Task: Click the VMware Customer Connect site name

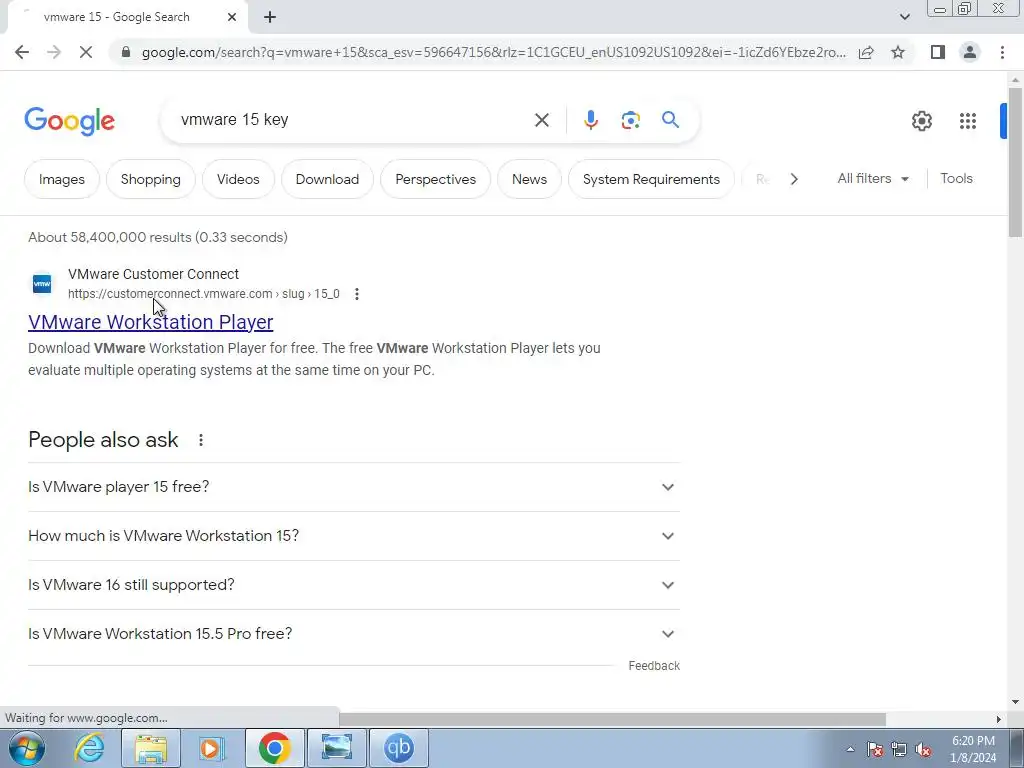Action: tap(153, 274)
